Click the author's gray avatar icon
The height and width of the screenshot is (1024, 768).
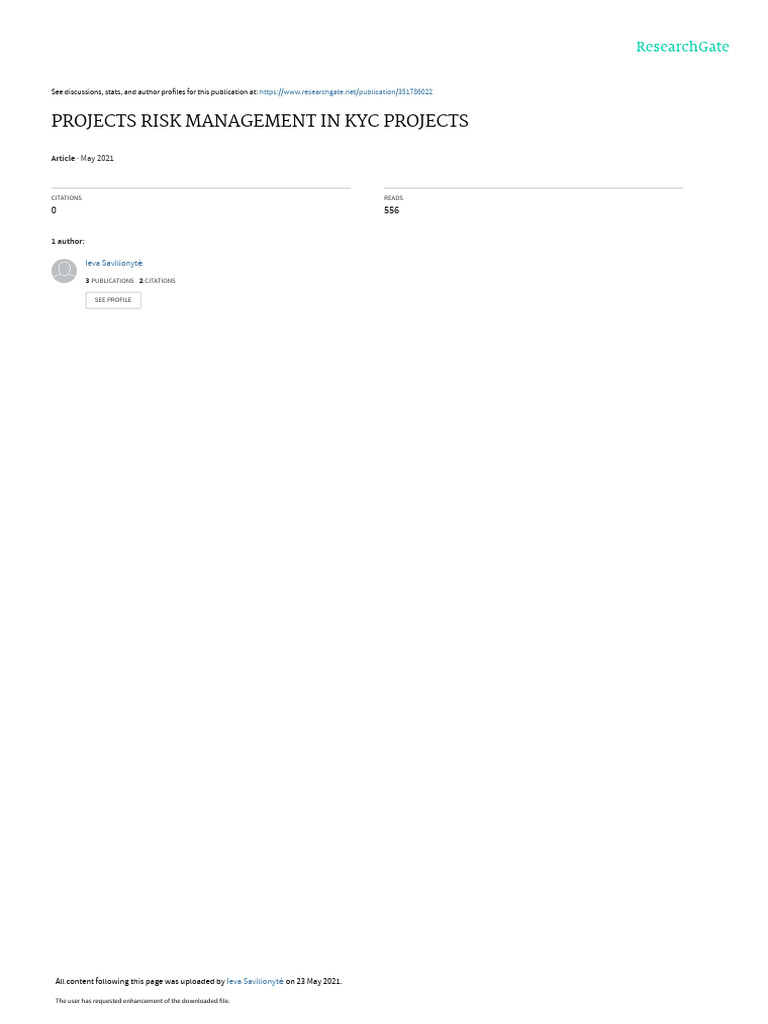click(x=64, y=270)
